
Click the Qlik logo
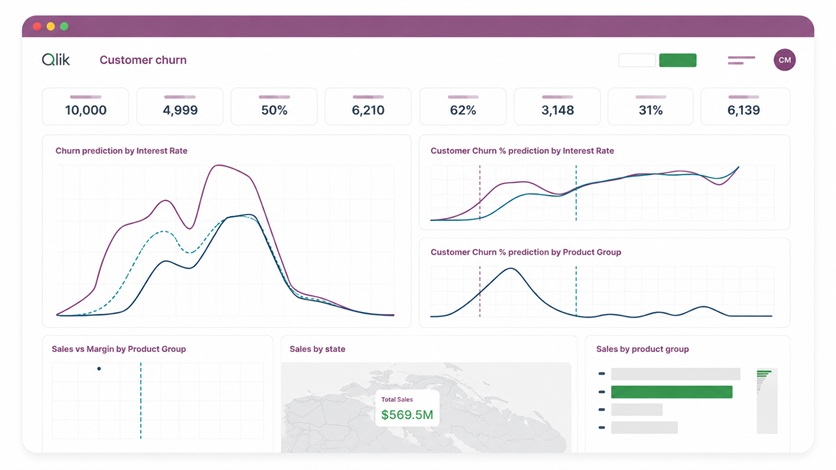pyautogui.click(x=56, y=60)
